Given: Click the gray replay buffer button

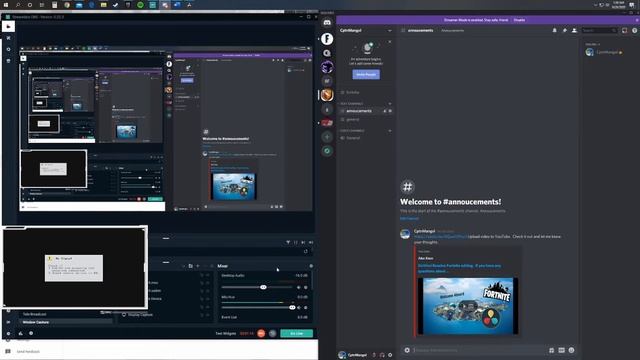Looking at the screenshot, I should [273, 333].
